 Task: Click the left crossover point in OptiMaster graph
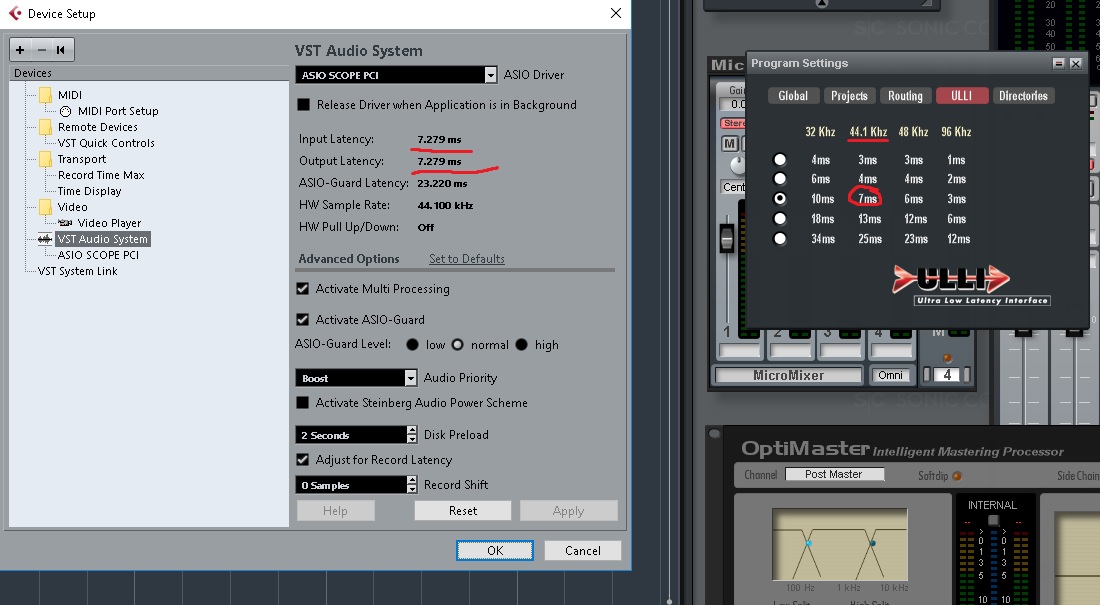coord(808,544)
